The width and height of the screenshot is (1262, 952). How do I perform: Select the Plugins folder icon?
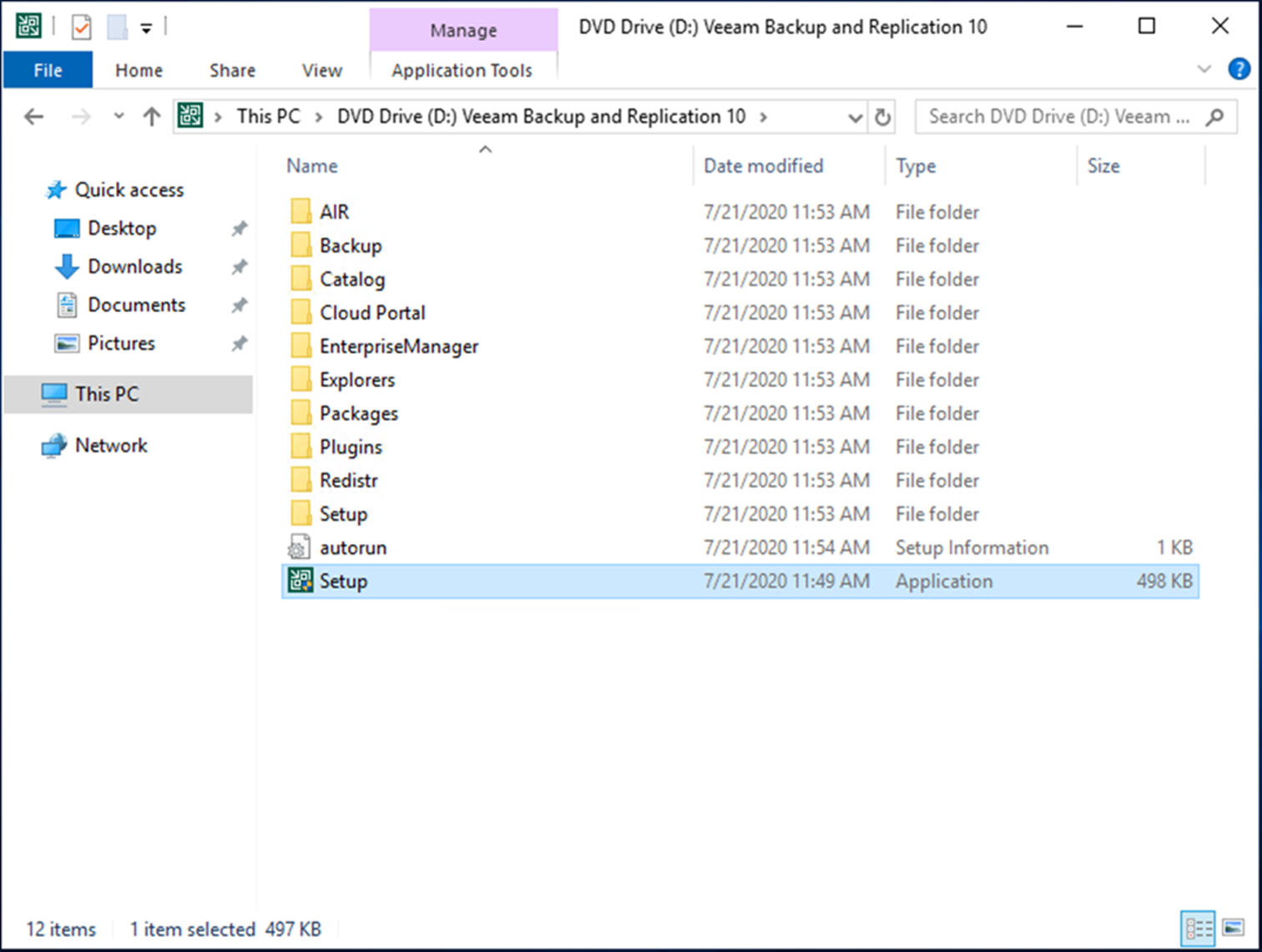click(x=300, y=446)
